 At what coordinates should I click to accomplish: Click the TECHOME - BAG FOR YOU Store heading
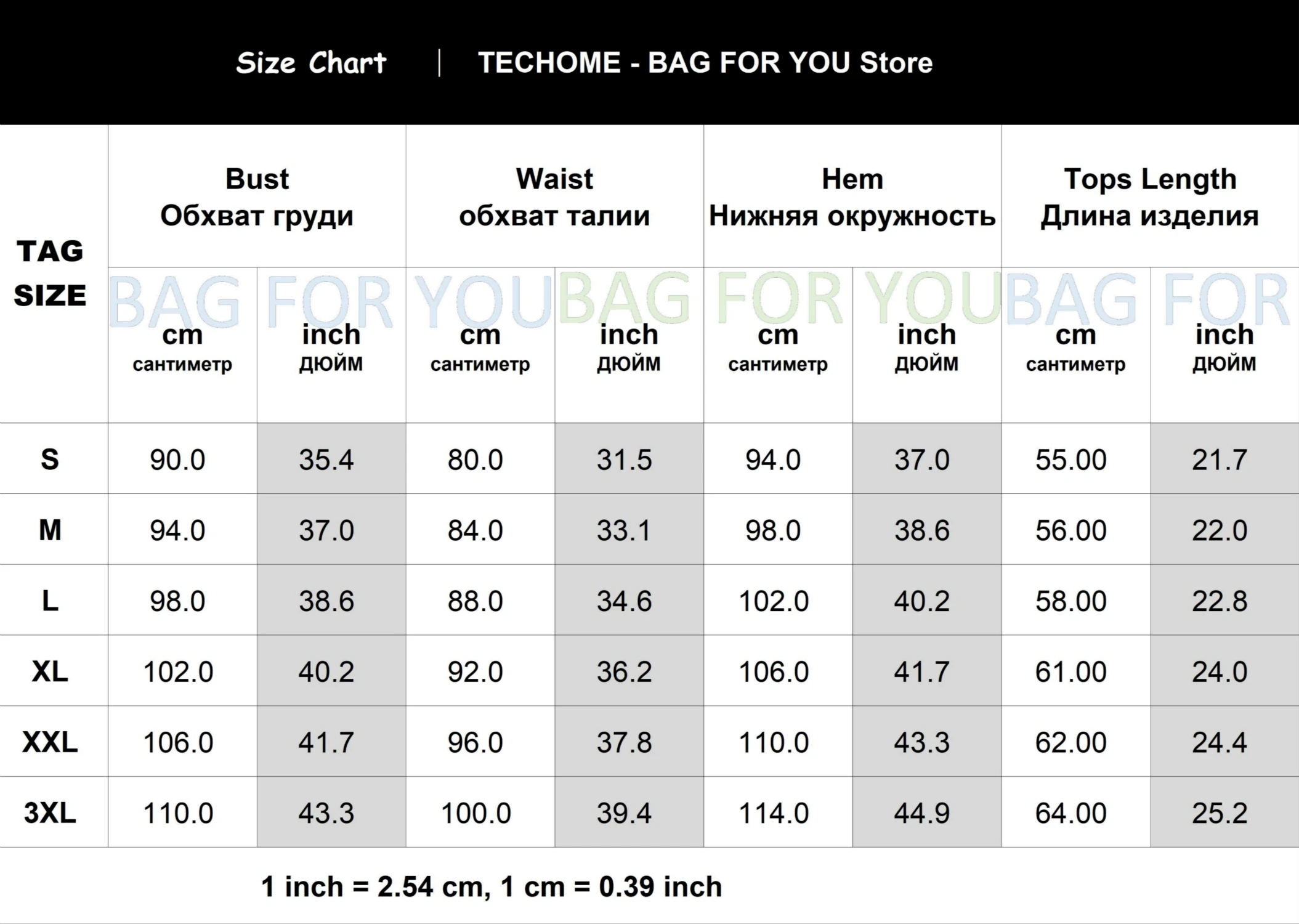[x=705, y=63]
